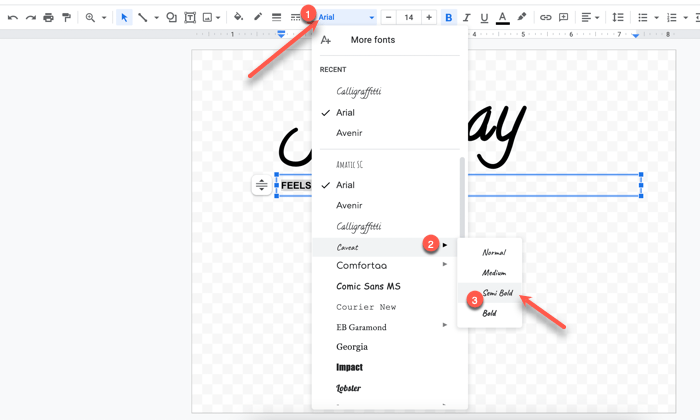The height and width of the screenshot is (420, 700).
Task: Toggle Underline formatting
Action: coord(484,17)
